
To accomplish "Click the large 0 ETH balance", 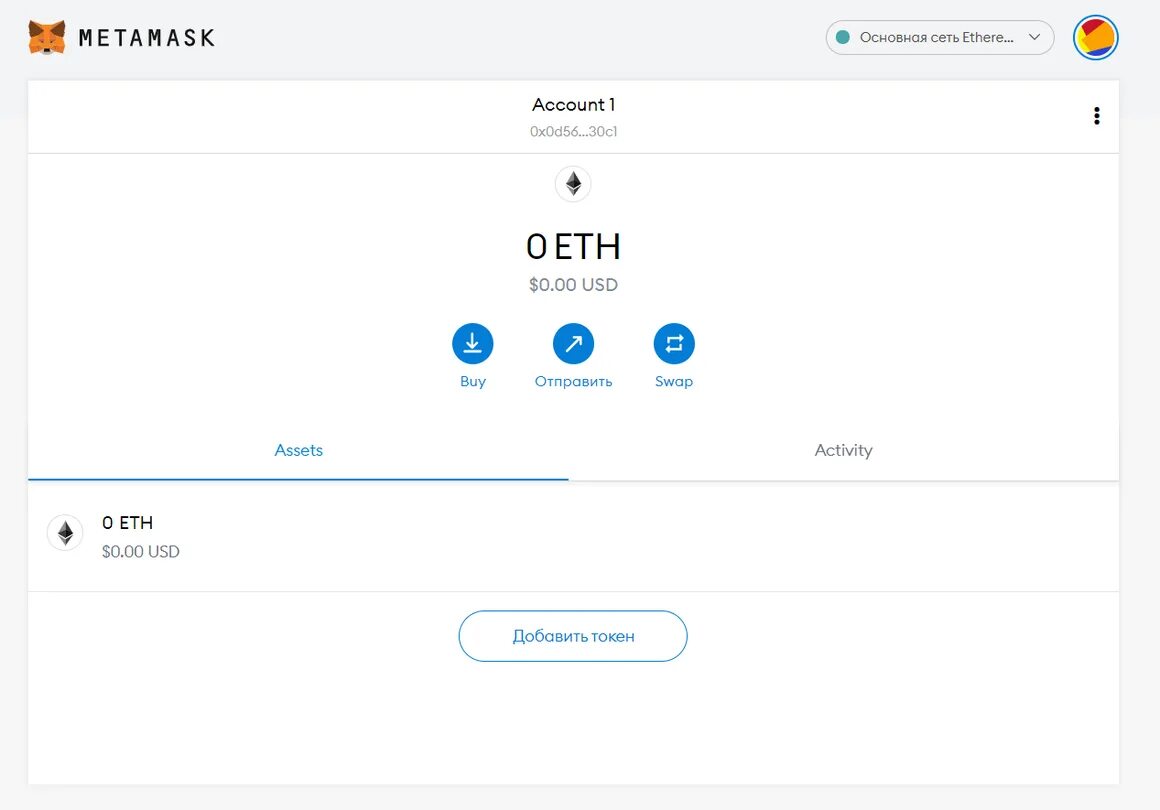I will coord(573,246).
